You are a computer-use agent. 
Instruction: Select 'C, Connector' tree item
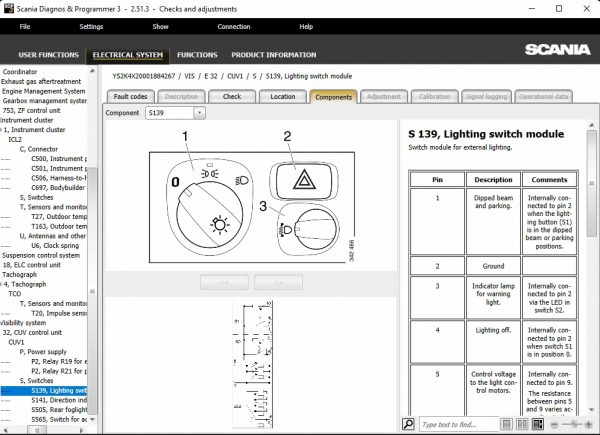click(39, 149)
